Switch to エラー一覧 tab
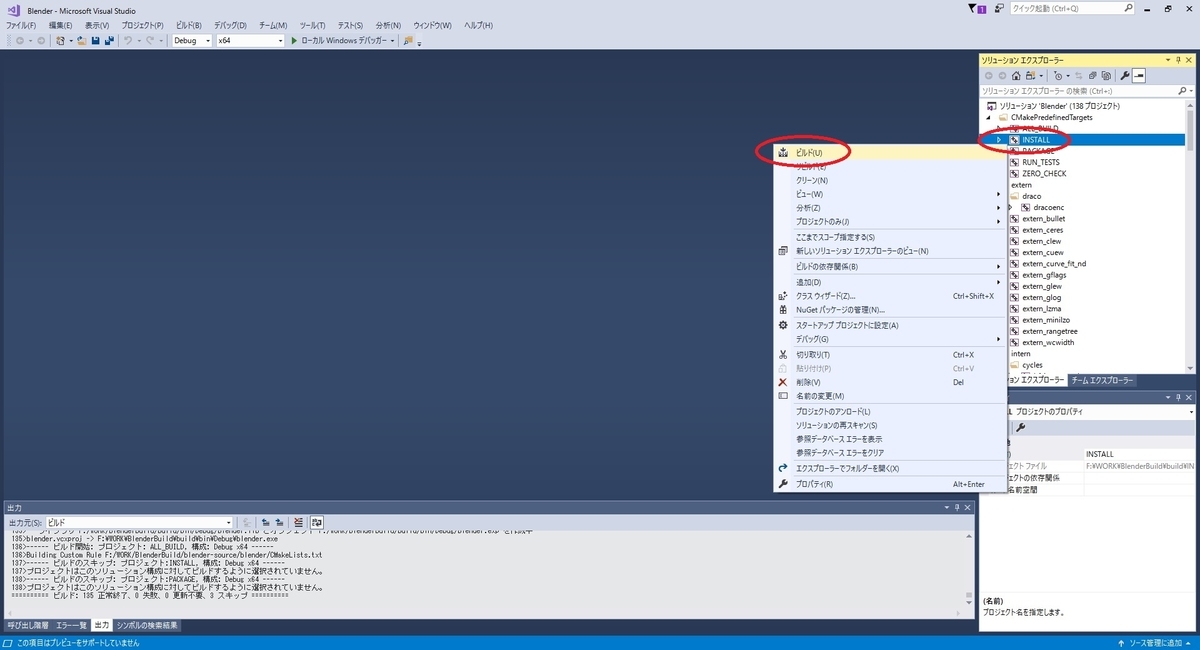 pos(71,625)
